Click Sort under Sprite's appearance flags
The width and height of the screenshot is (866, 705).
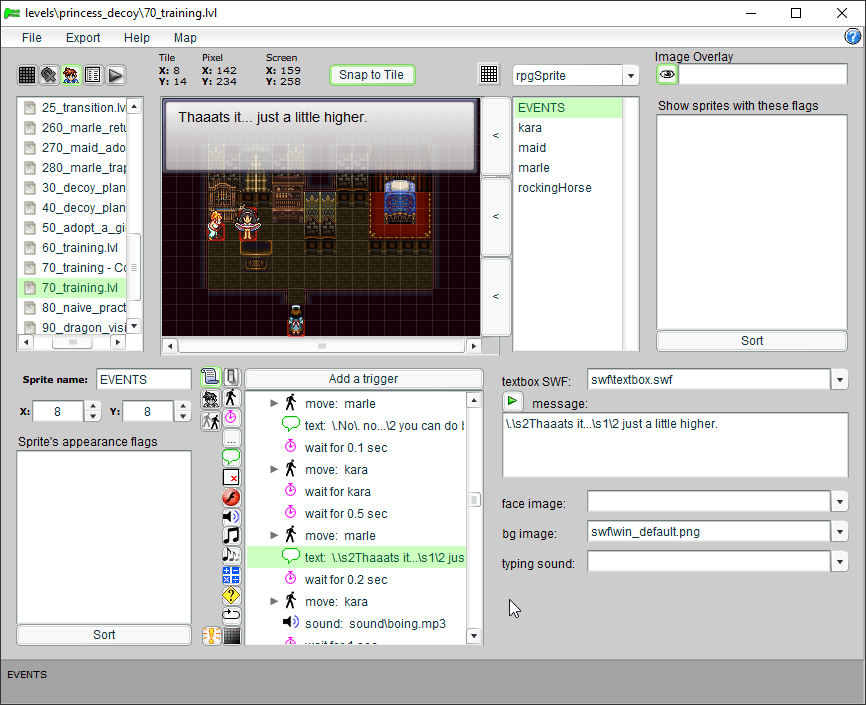pos(104,635)
